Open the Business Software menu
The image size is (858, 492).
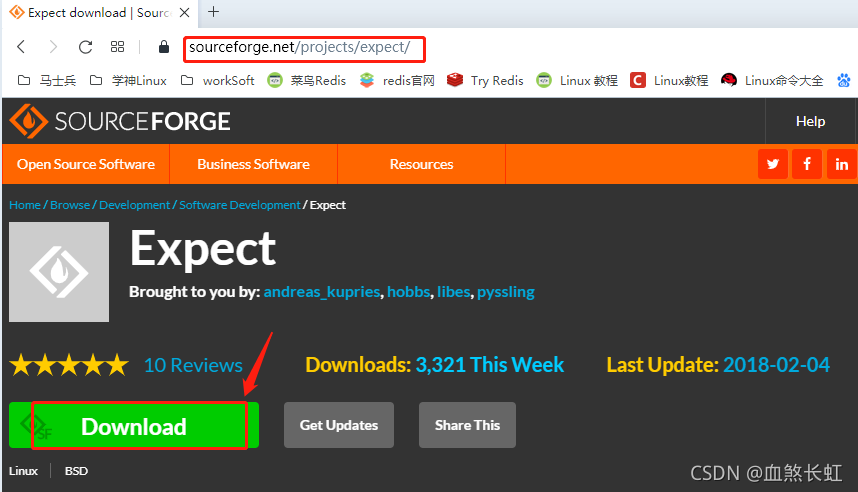tap(253, 164)
